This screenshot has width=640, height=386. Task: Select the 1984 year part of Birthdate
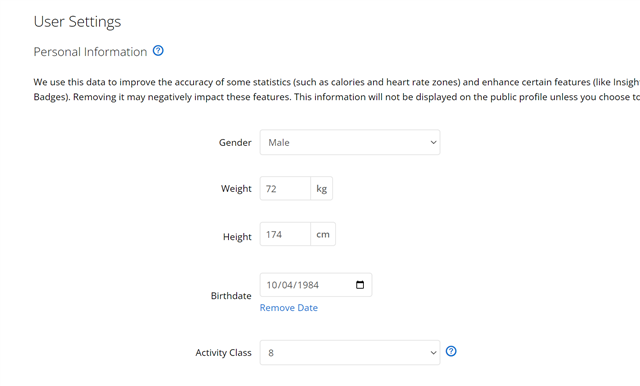point(309,285)
